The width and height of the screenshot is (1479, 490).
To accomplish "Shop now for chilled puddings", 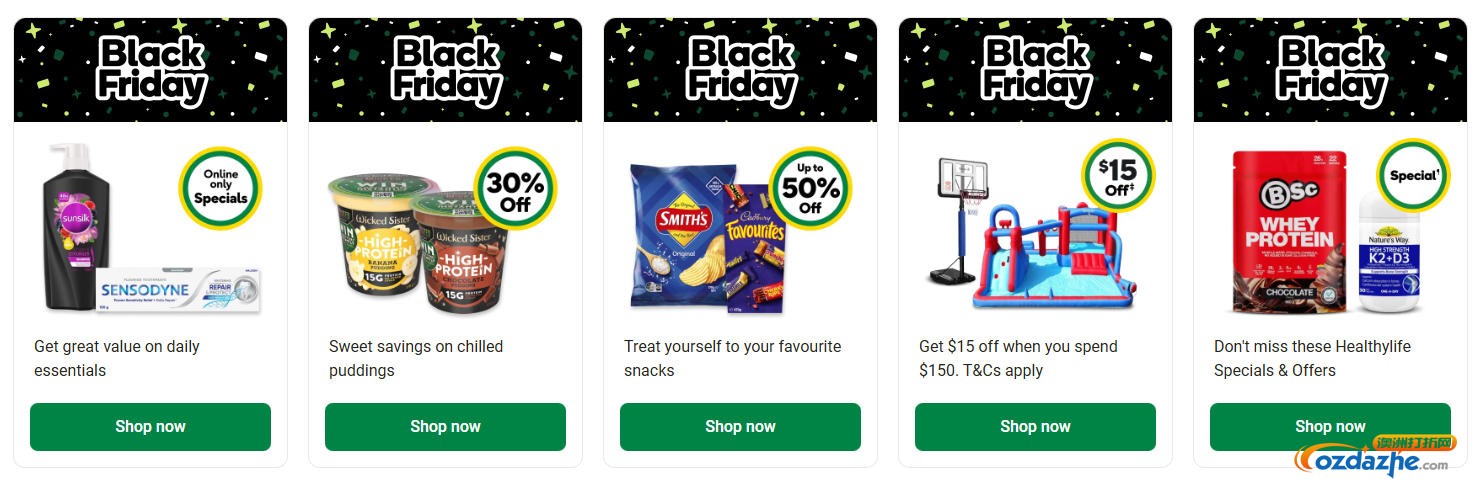I will tap(445, 426).
